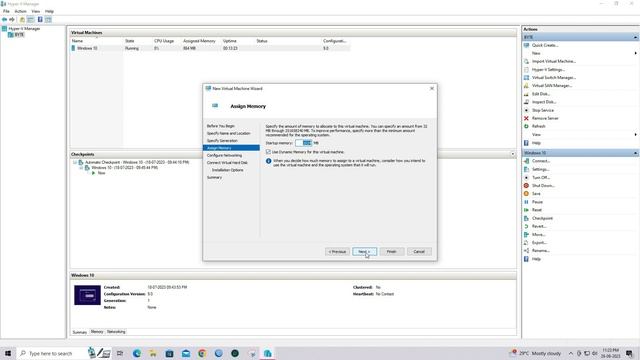Expand the View submenu arrow in Actions
The image size is (640, 360).
636,135
